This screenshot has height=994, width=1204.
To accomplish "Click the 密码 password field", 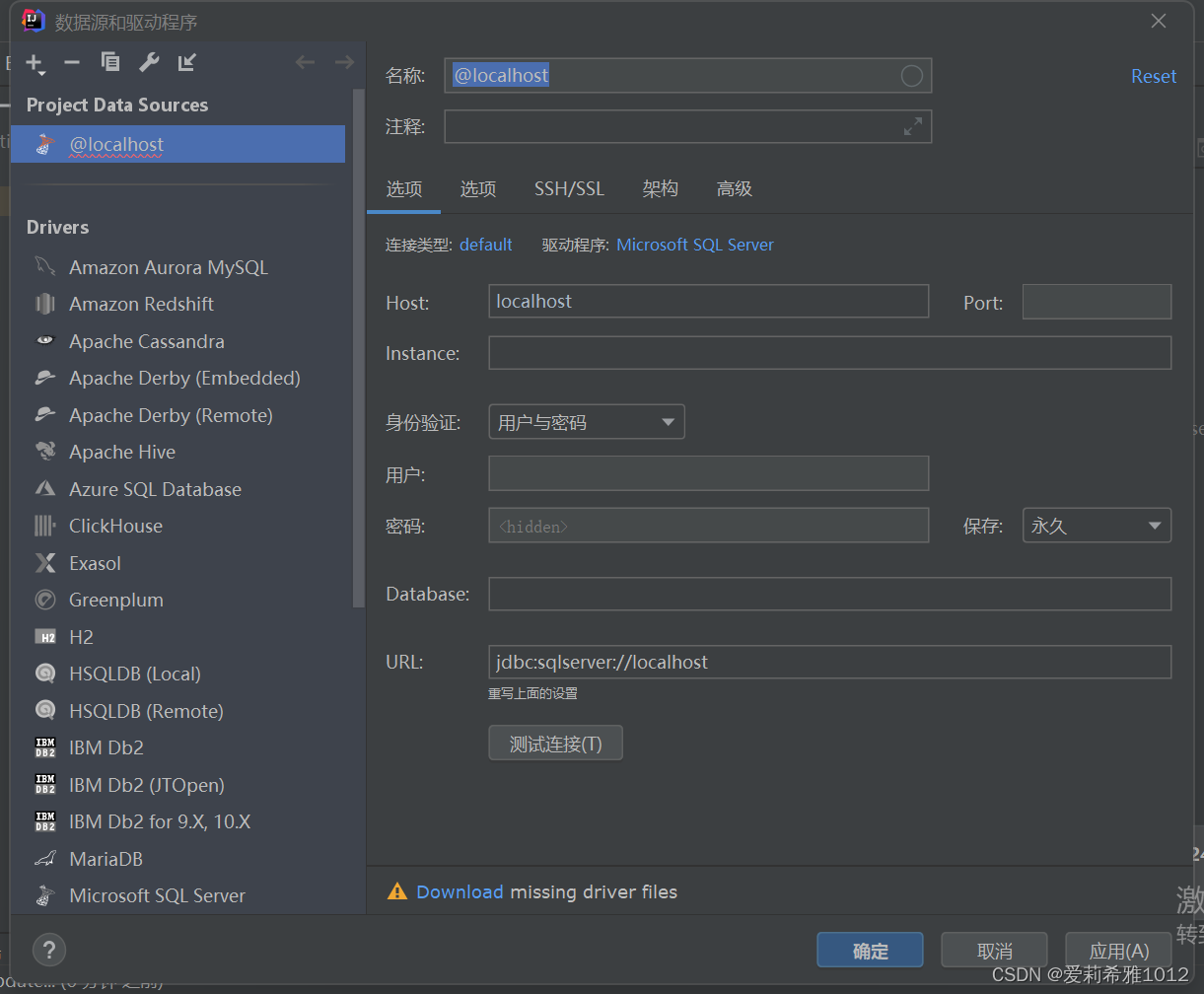I will click(x=709, y=526).
